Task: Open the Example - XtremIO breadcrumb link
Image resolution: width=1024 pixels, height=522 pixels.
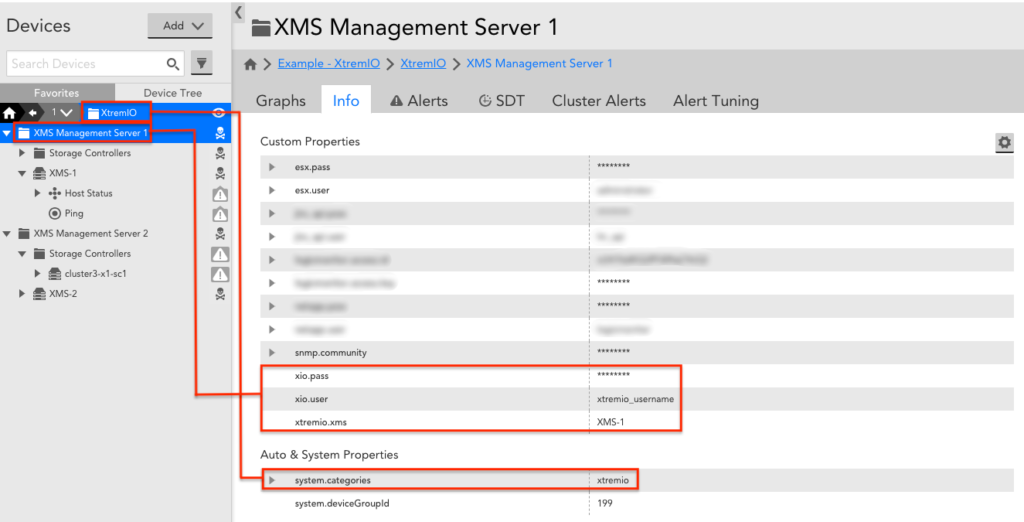Action: tap(328, 63)
